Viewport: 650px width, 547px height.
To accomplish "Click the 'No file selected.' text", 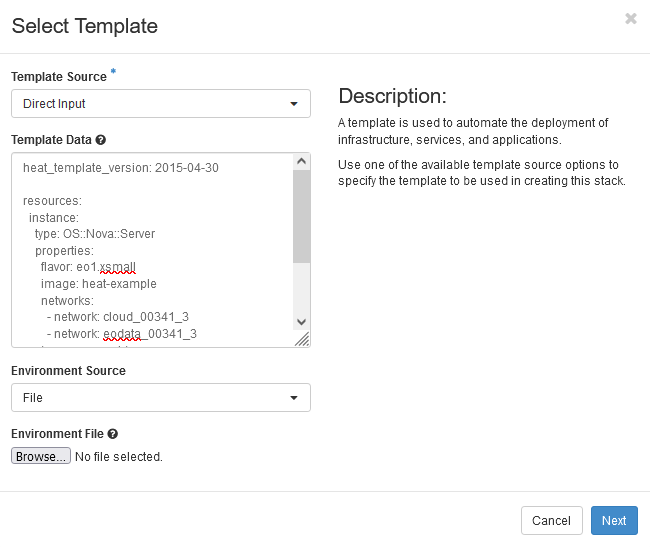I will tap(119, 457).
